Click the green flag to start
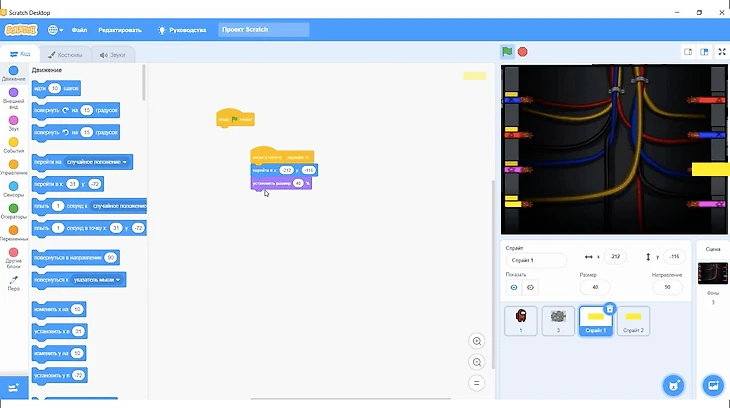730x408 pixels. click(508, 52)
